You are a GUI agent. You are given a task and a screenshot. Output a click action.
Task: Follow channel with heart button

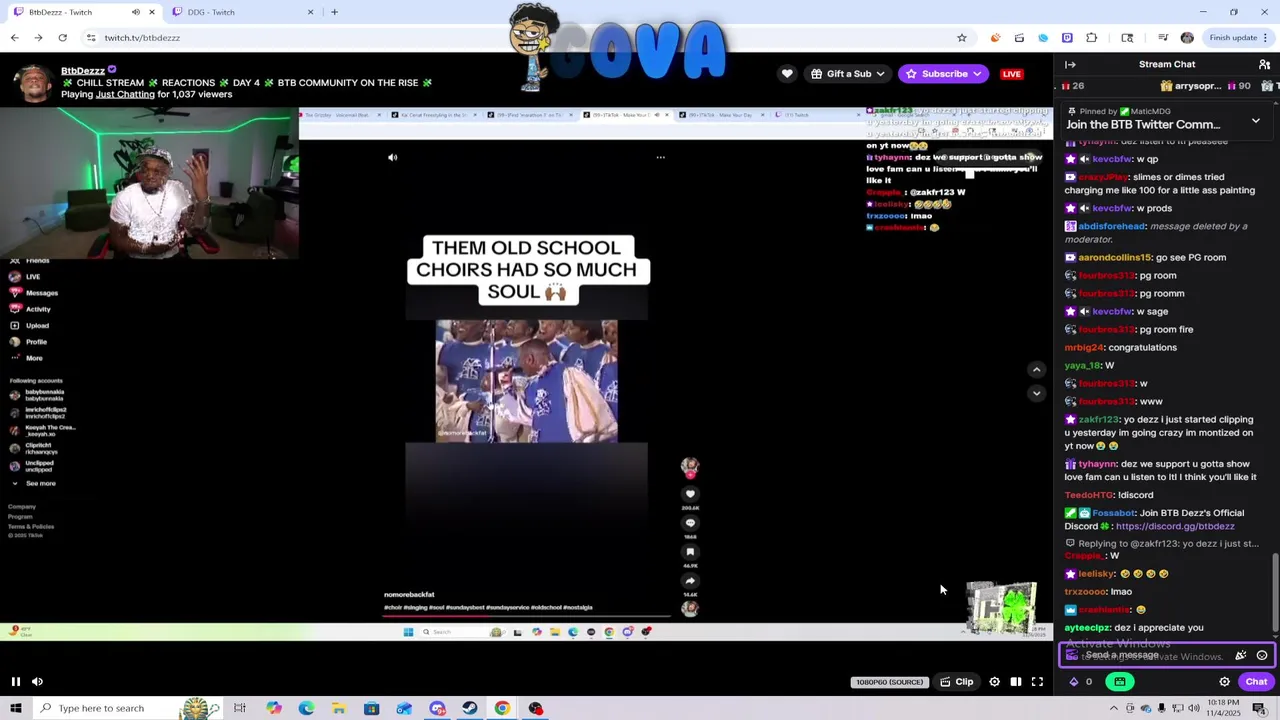787,74
